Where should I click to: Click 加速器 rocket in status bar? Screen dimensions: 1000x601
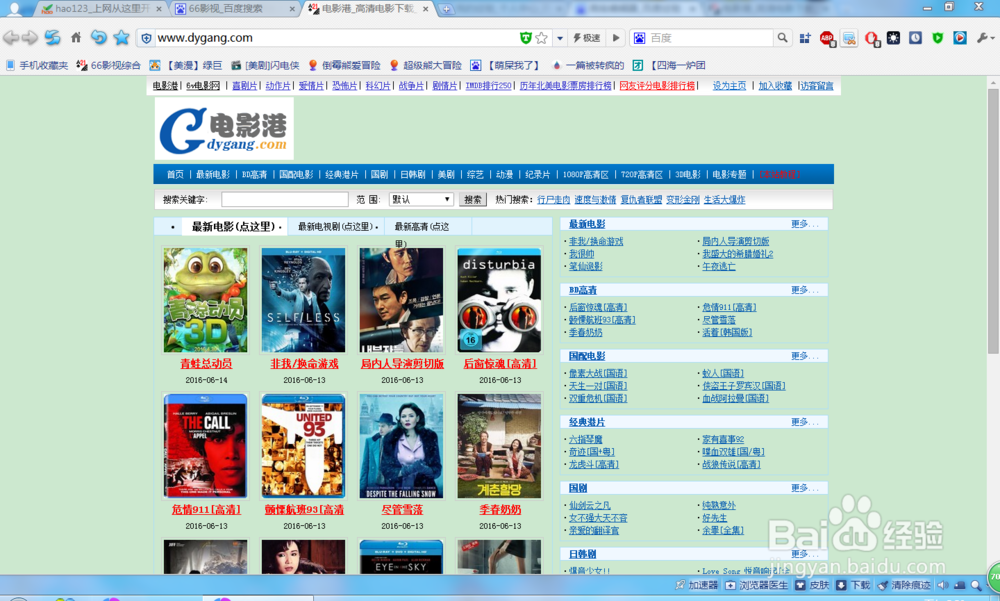coord(696,585)
